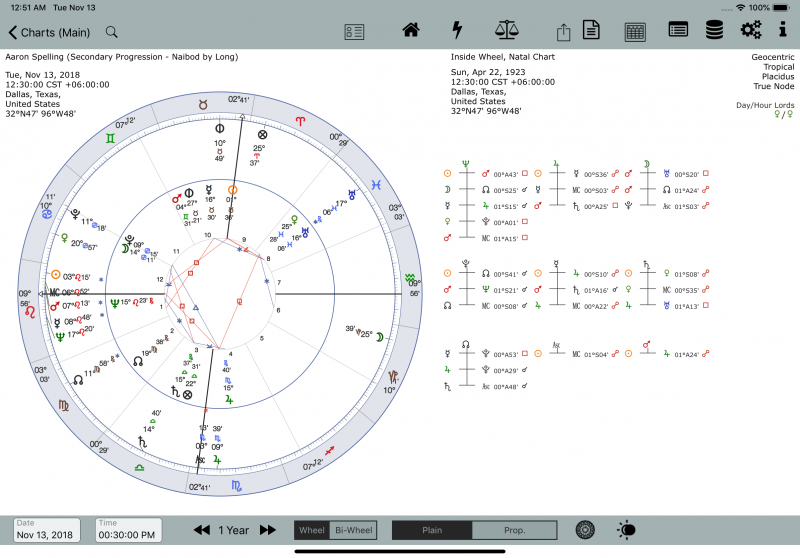The height and width of the screenshot is (558, 800).
Task: Open the document report icon
Action: click(591, 30)
